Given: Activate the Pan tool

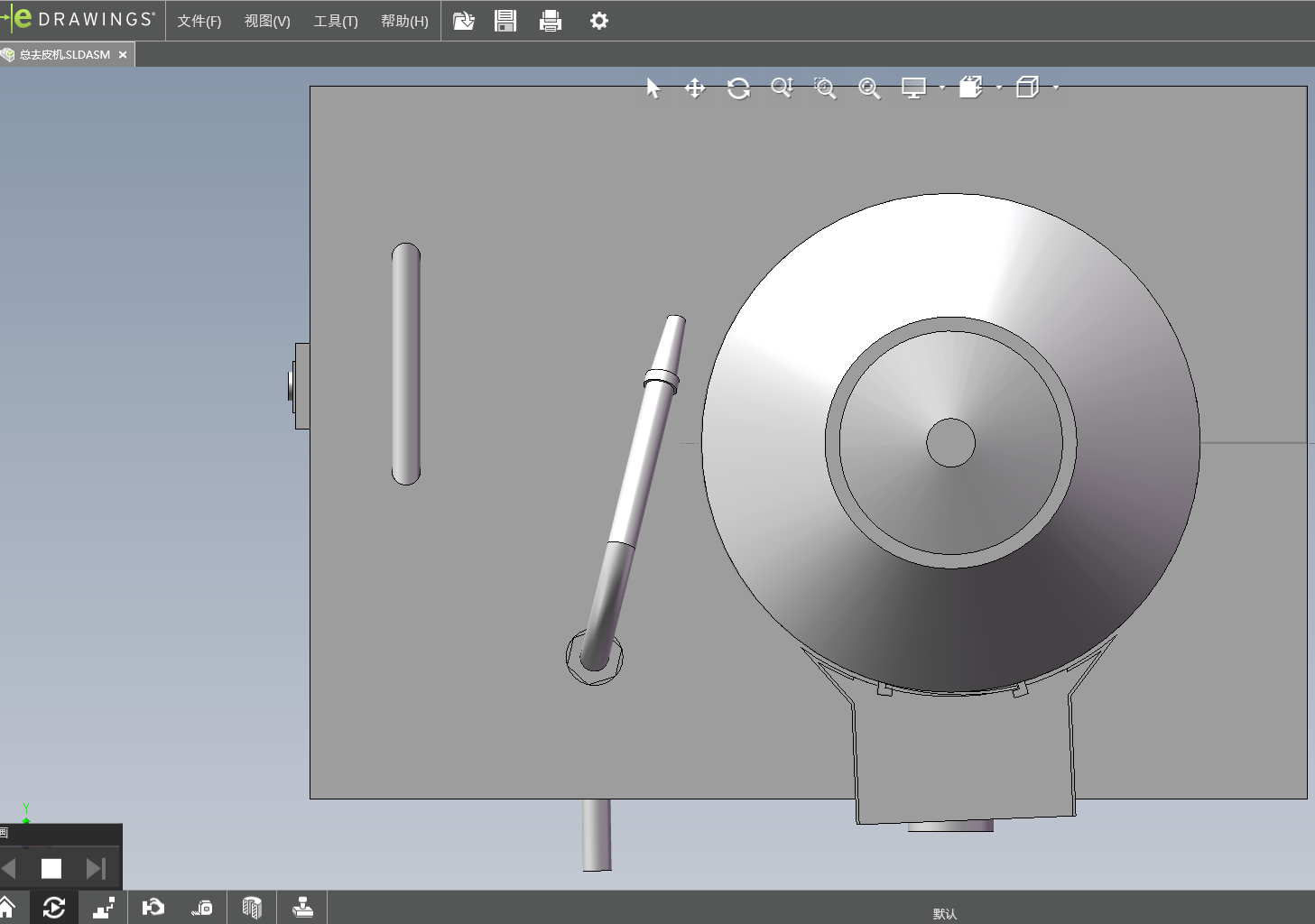Looking at the screenshot, I should click(x=694, y=88).
